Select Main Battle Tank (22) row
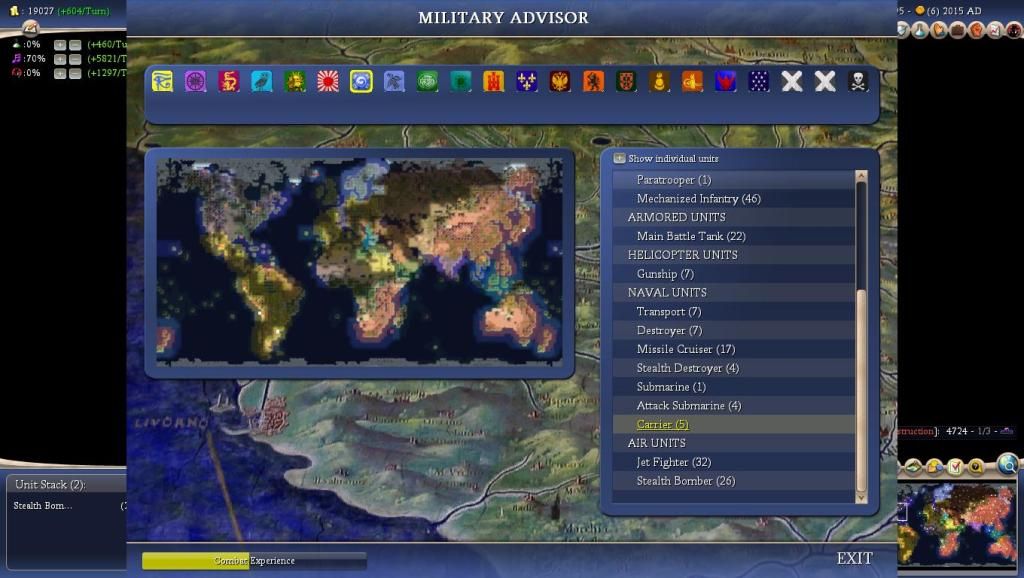This screenshot has height=578, width=1024. (733, 236)
